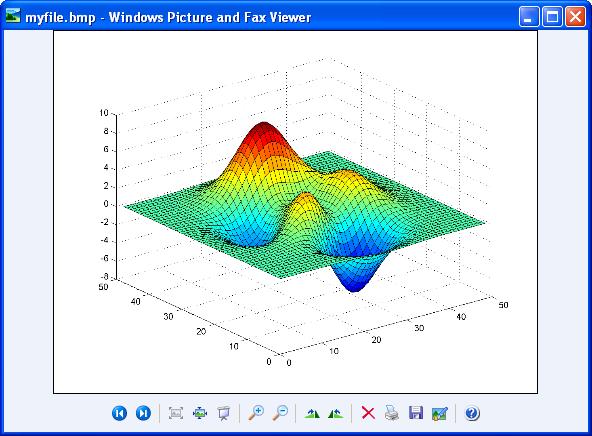Show image at actual size
592x436 pixels.
pyautogui.click(x=200, y=413)
